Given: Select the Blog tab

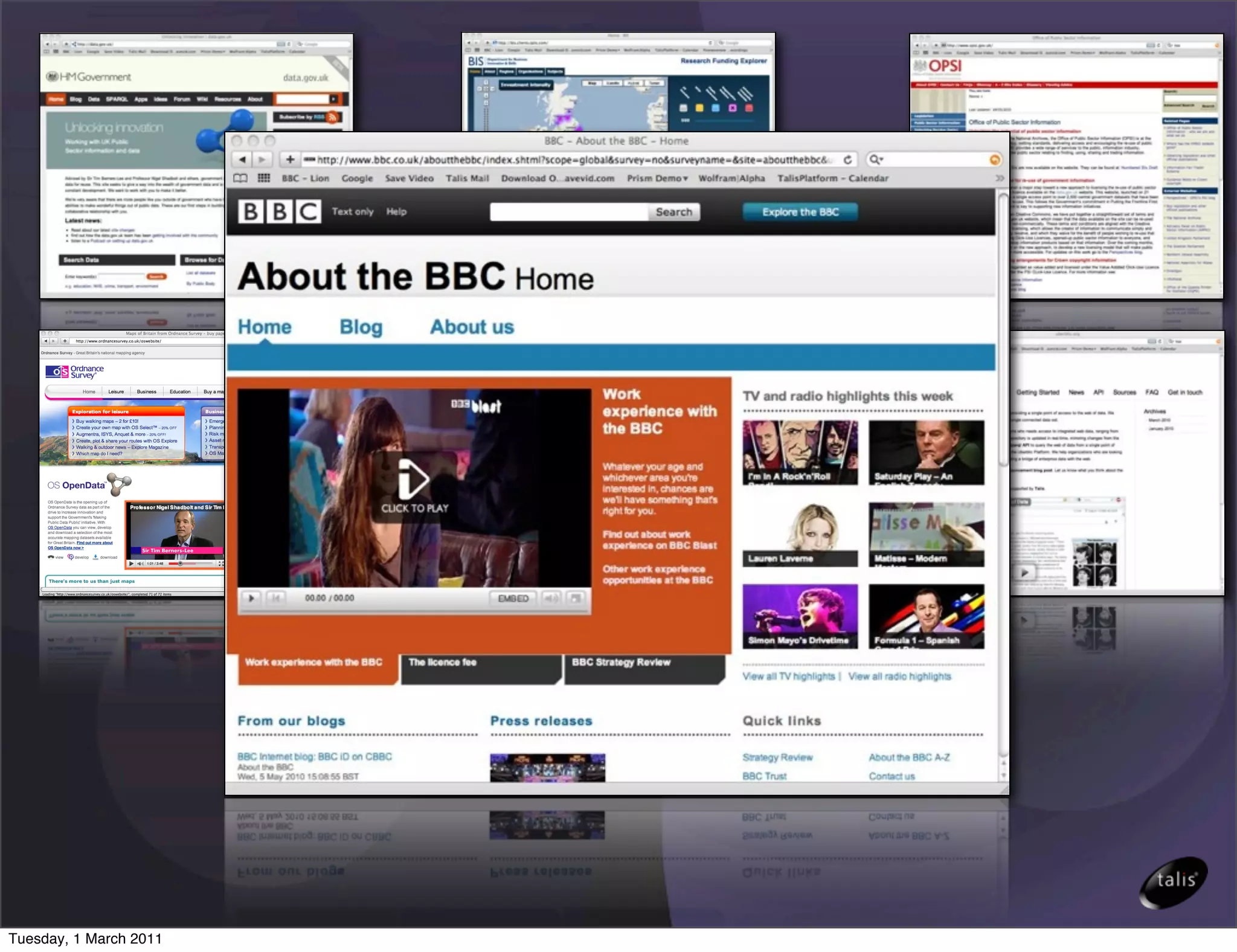Looking at the screenshot, I should click(x=361, y=327).
